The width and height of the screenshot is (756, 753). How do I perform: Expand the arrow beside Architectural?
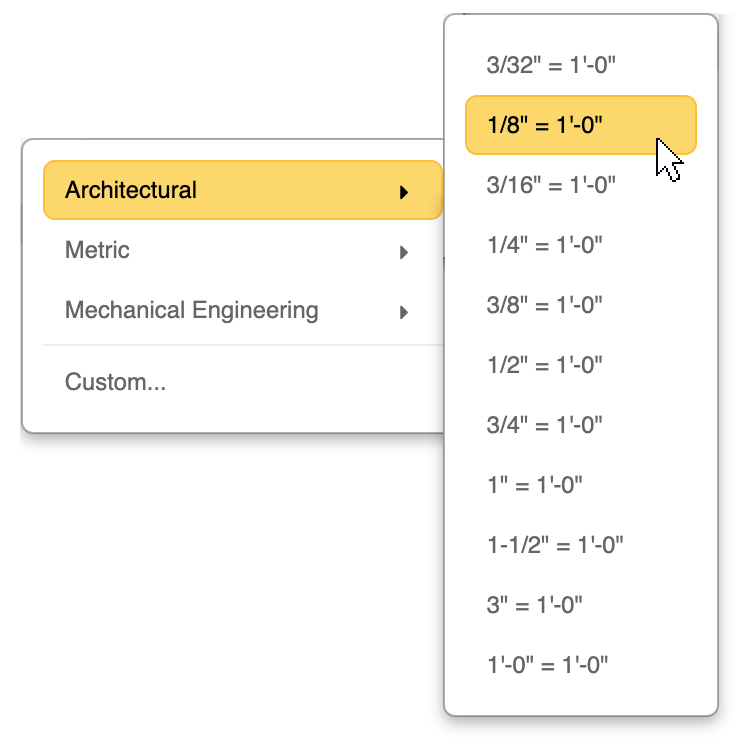(x=404, y=192)
